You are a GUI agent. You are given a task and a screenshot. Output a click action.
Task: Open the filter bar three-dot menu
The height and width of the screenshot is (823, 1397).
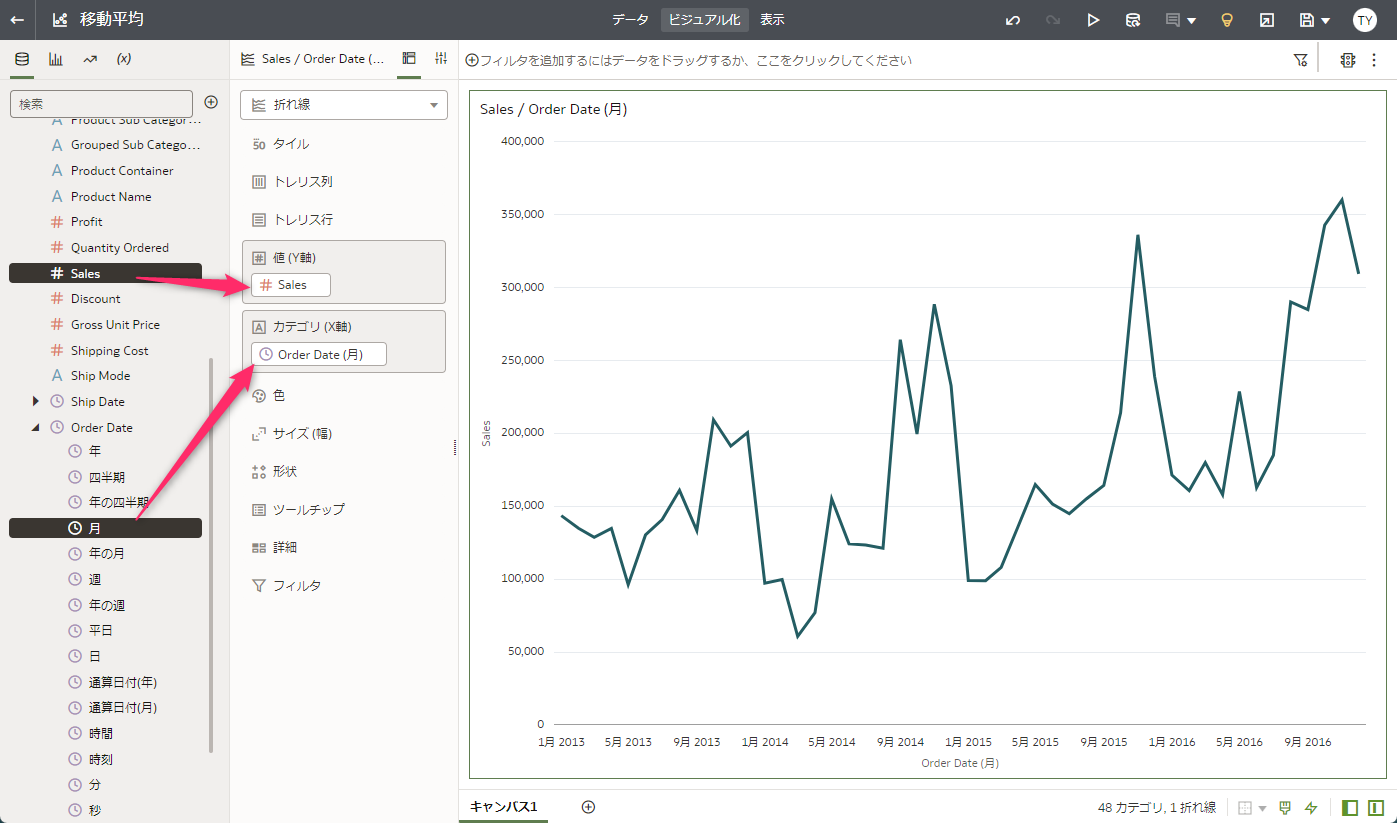point(1374,60)
